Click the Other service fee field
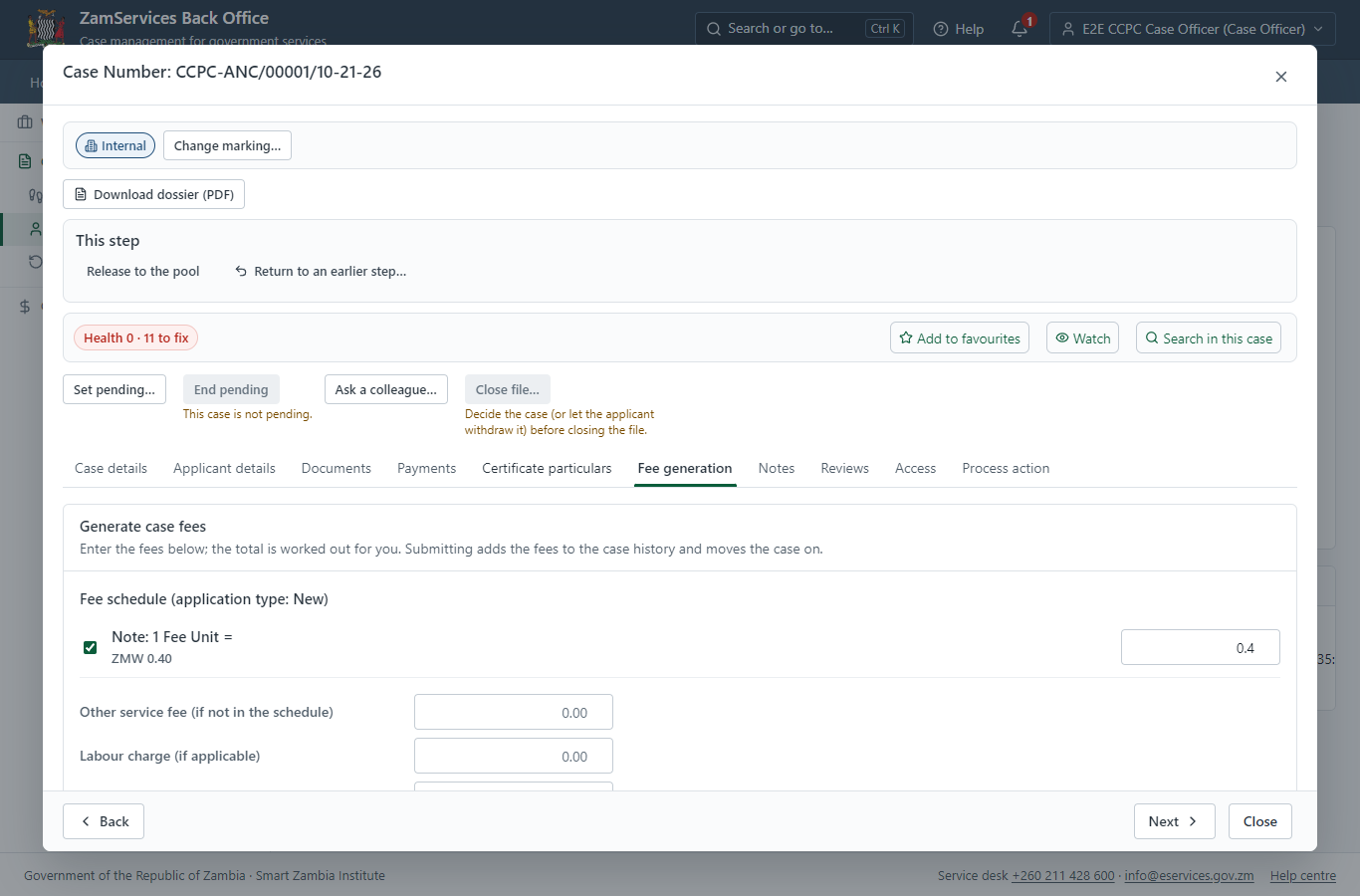This screenshot has height=896, width=1360. (514, 712)
